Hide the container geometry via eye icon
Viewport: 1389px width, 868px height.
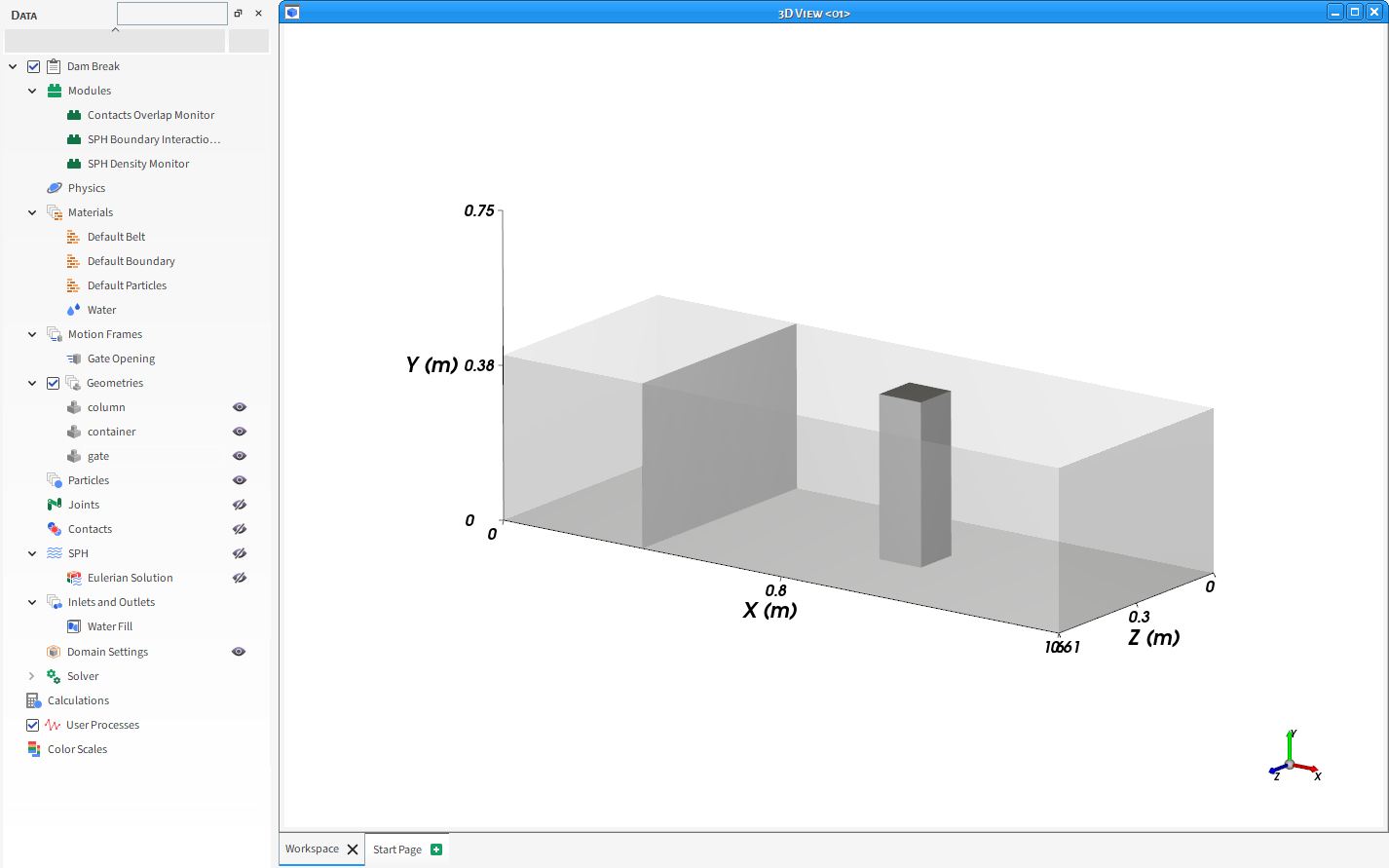(240, 432)
